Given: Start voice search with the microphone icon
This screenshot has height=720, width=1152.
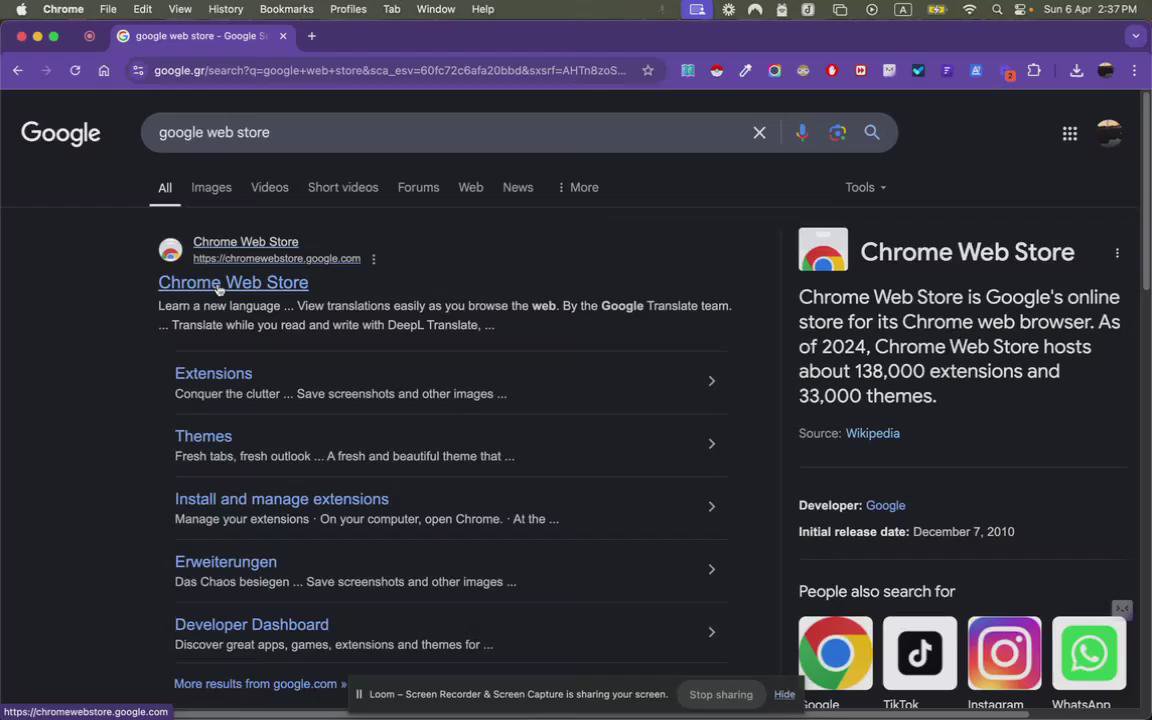Looking at the screenshot, I should tap(802, 133).
